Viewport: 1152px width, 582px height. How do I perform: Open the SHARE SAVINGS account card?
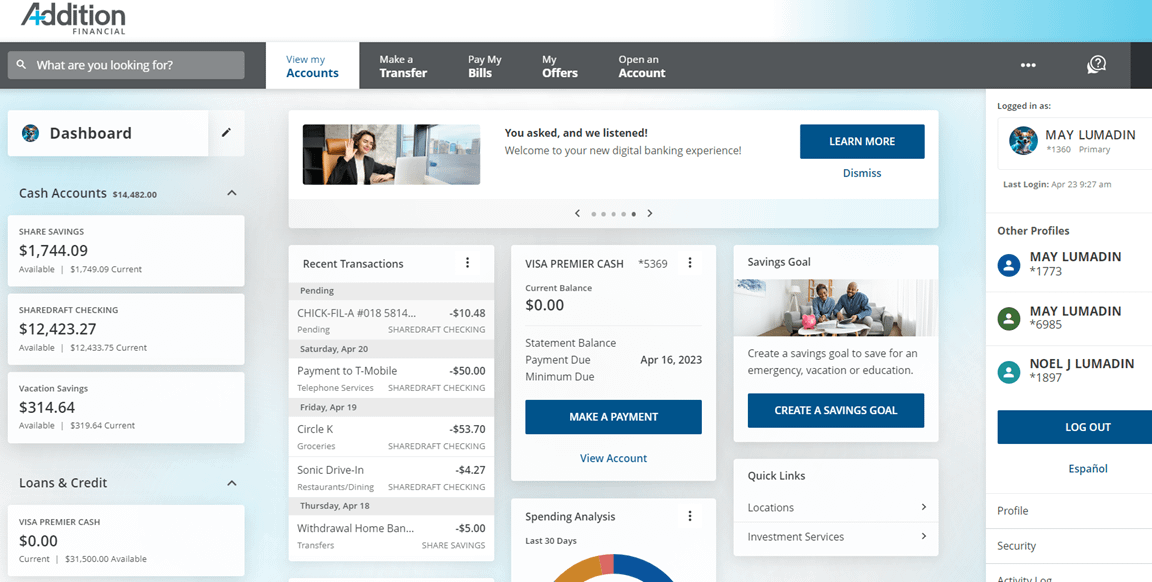[126, 251]
